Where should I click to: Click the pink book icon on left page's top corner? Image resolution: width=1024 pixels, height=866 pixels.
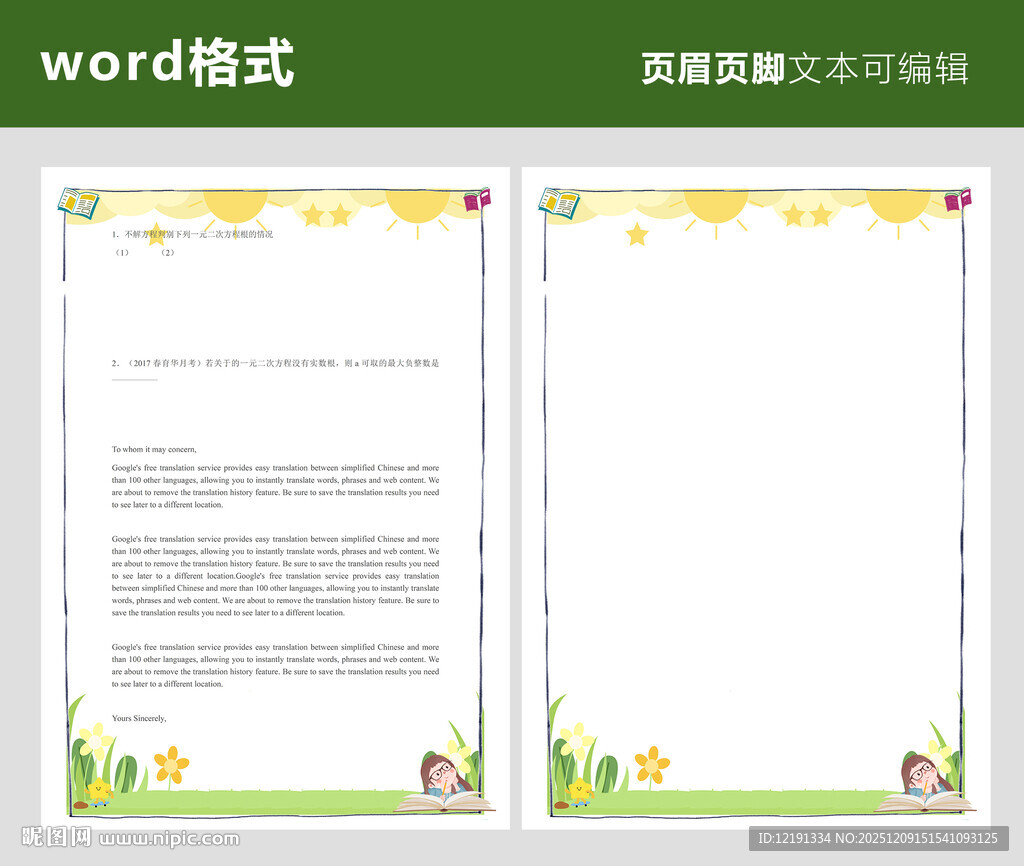click(477, 201)
